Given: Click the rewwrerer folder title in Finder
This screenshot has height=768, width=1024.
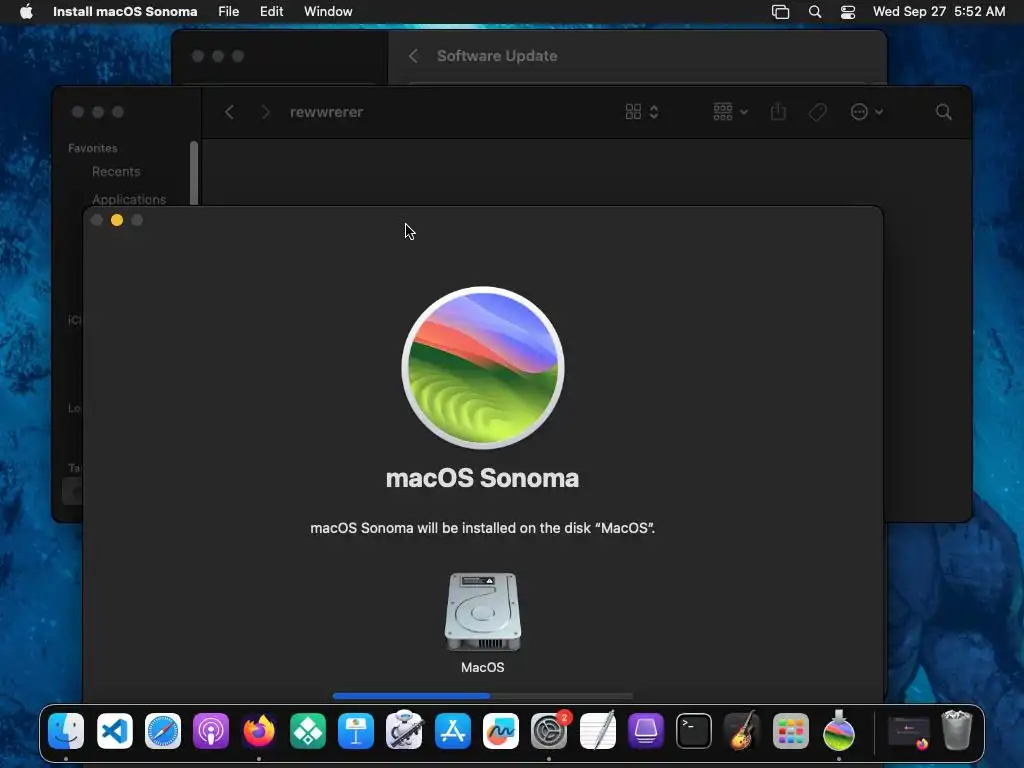Looking at the screenshot, I should click(x=327, y=112).
